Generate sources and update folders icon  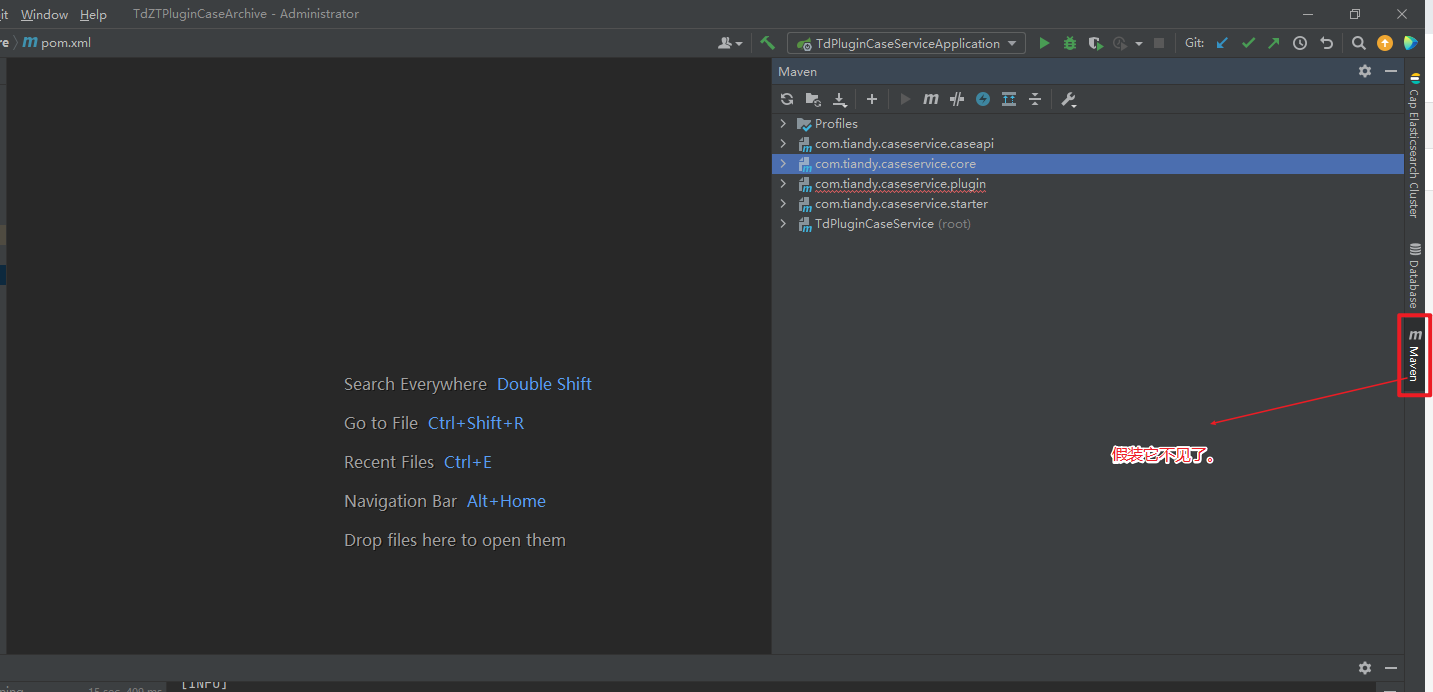(x=813, y=99)
